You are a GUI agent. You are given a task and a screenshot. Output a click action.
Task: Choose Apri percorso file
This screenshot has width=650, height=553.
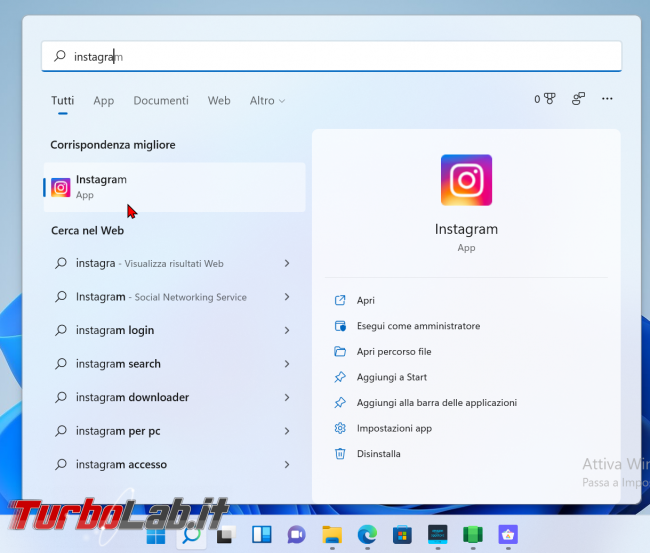(x=394, y=352)
